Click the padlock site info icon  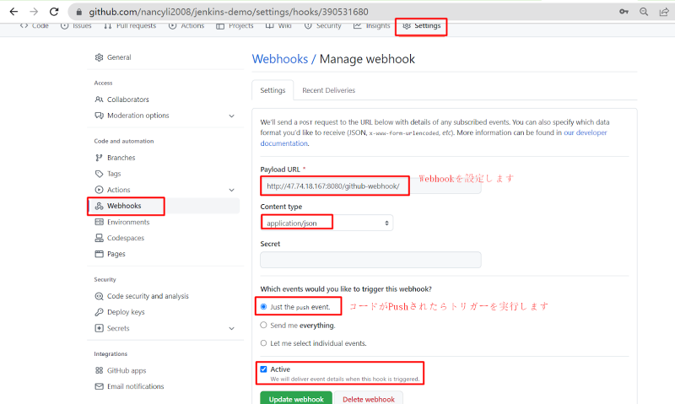coord(79,12)
